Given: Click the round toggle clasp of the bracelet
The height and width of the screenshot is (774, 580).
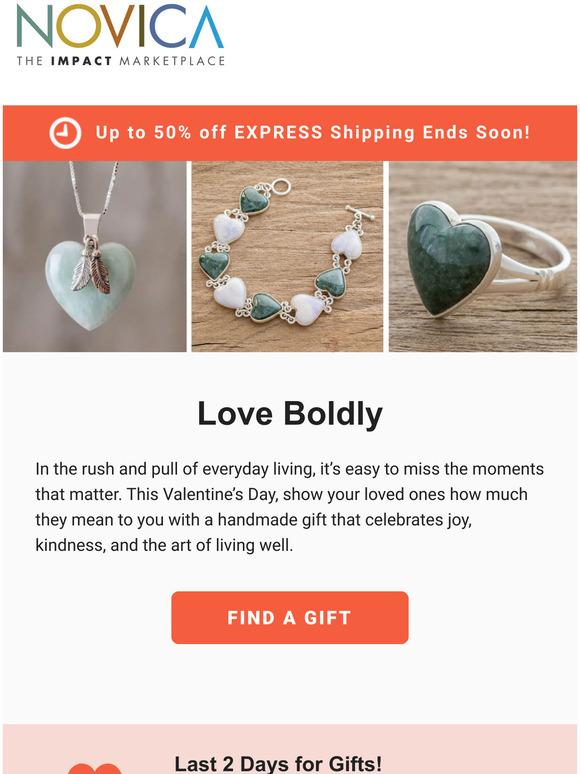Looking at the screenshot, I should pyautogui.click(x=281, y=187).
